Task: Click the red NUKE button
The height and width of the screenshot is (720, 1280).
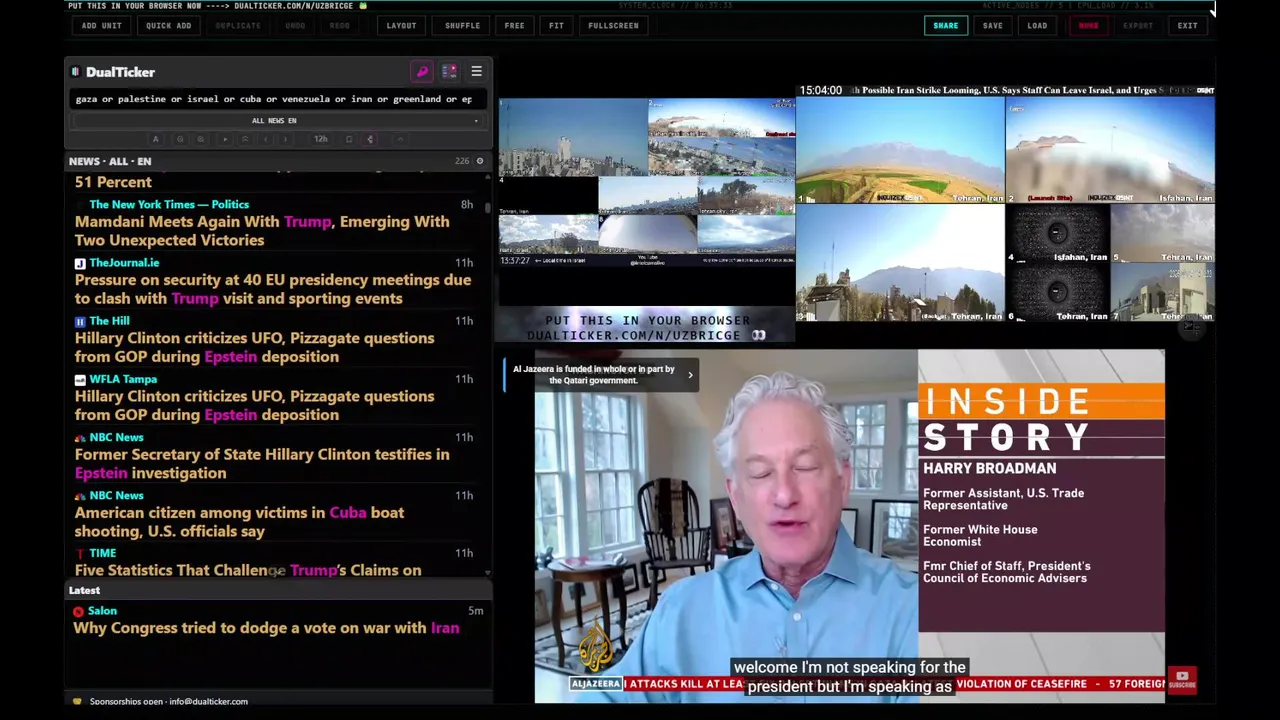Action: click(1088, 26)
